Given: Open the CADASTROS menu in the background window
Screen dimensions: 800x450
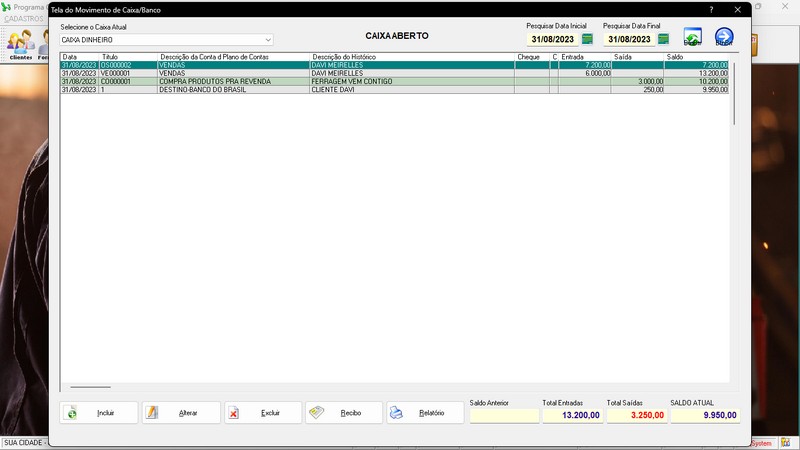Looking at the screenshot, I should (x=23, y=18).
